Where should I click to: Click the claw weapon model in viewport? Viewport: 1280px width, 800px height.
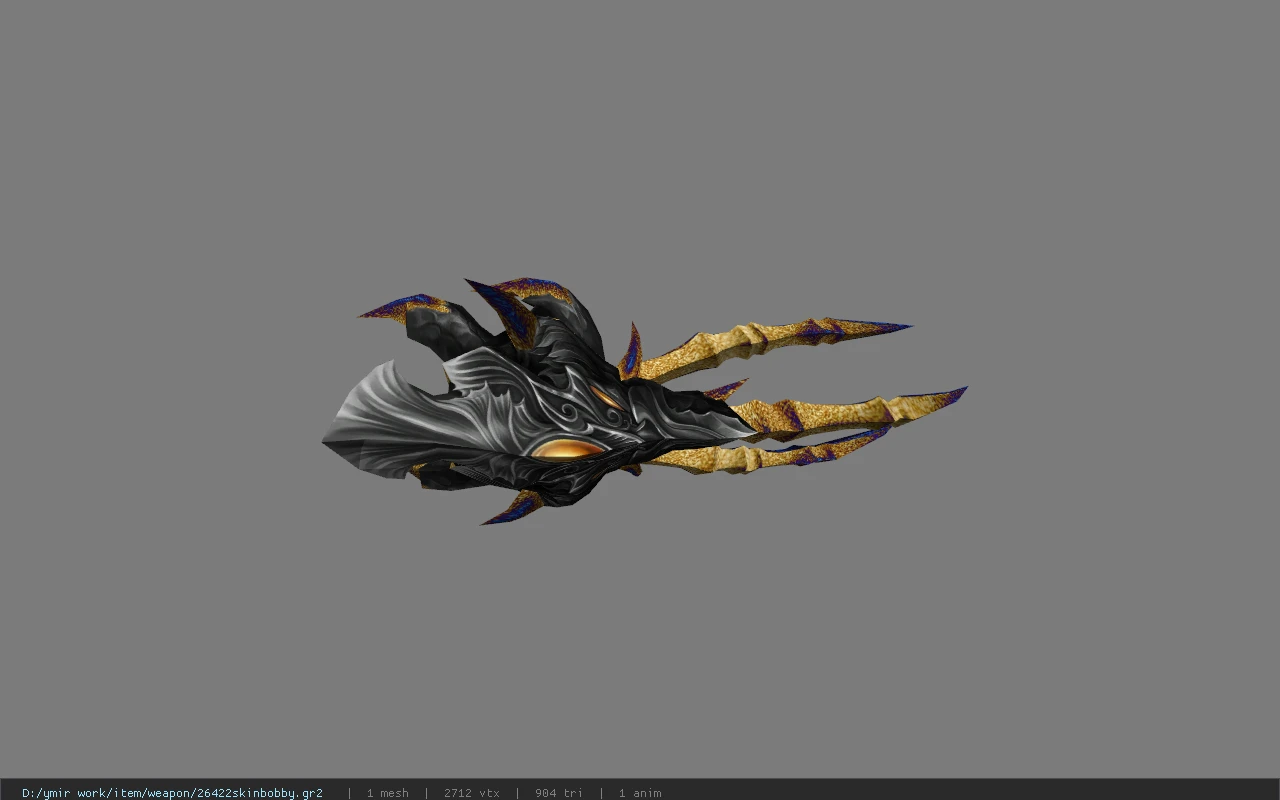pos(644,402)
